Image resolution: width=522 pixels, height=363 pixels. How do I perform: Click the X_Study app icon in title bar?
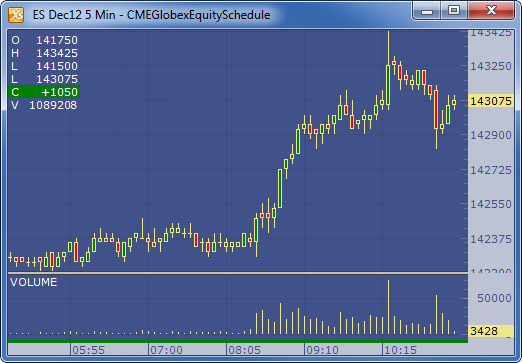(16, 15)
